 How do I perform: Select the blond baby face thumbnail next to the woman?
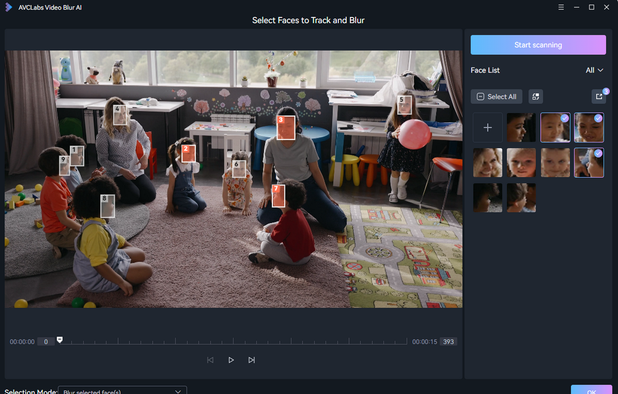coord(521,163)
